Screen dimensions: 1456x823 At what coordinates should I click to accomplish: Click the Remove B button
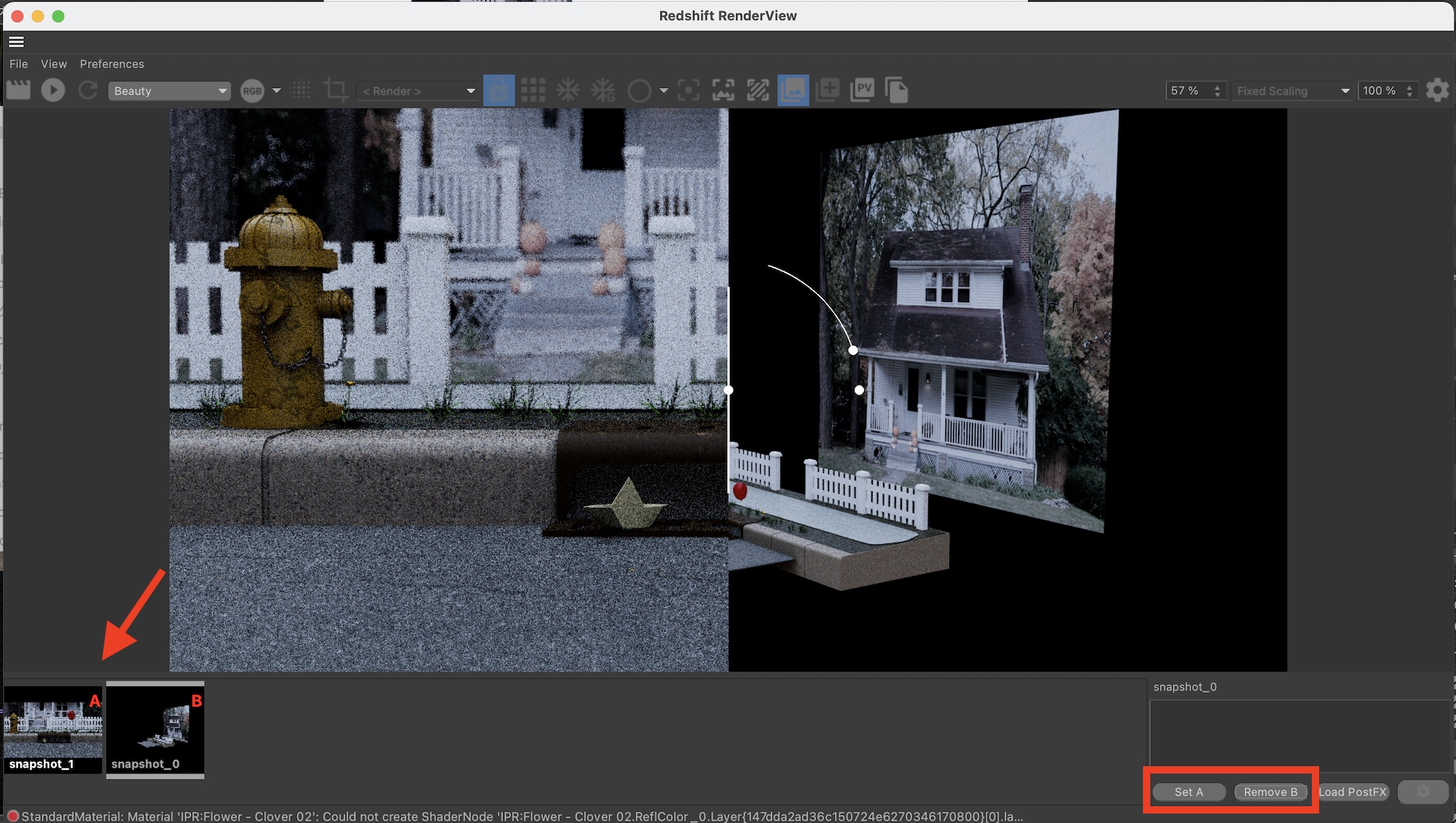click(x=1270, y=792)
